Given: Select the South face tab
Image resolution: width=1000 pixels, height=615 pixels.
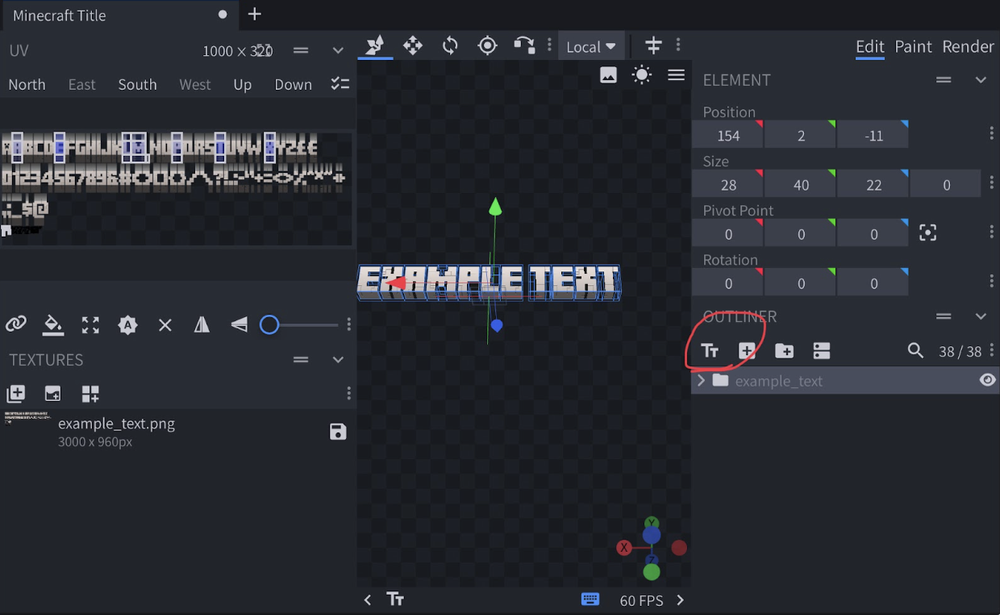Looking at the screenshot, I should (x=137, y=84).
